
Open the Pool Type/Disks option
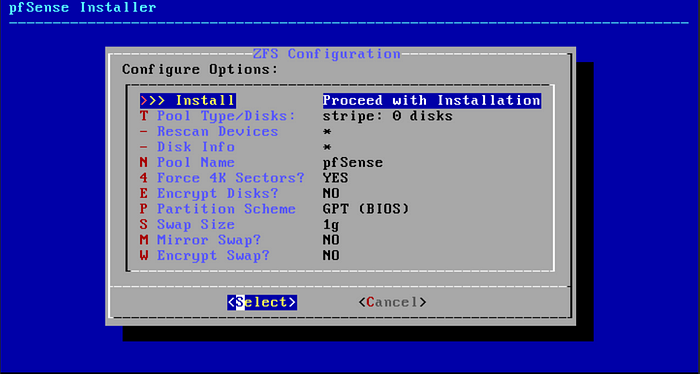point(218,116)
